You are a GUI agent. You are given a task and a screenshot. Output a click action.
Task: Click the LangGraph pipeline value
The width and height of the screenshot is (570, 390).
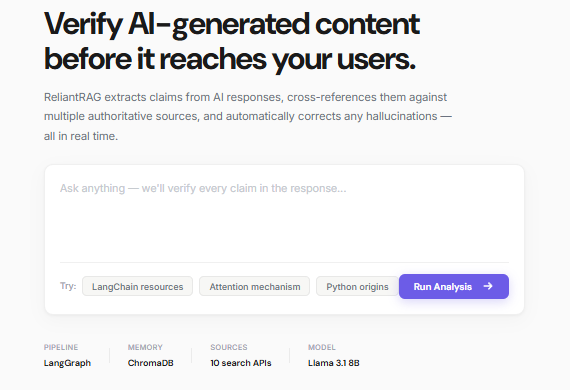(67, 363)
